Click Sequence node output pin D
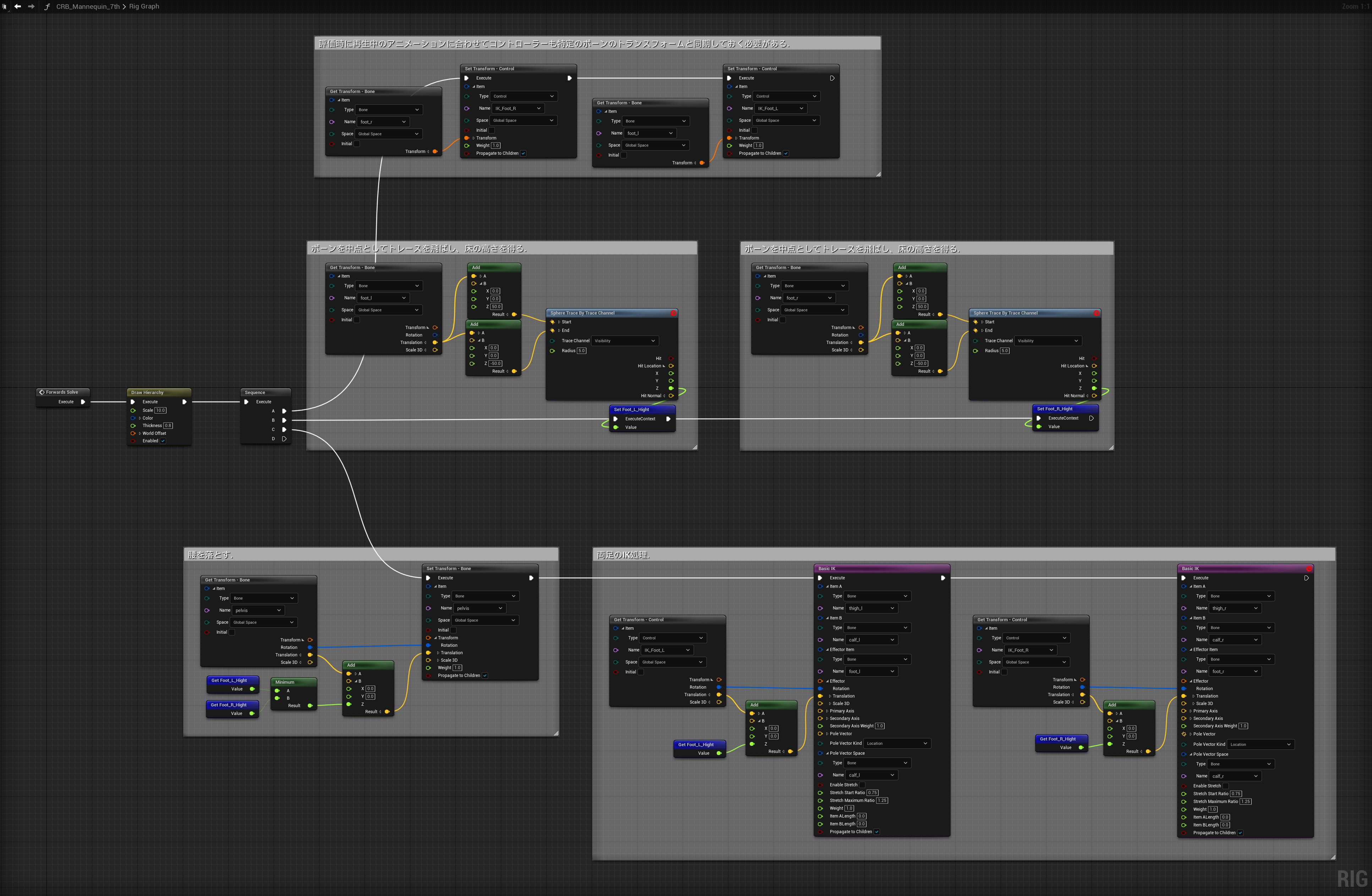The image size is (1372, 896). tap(284, 439)
